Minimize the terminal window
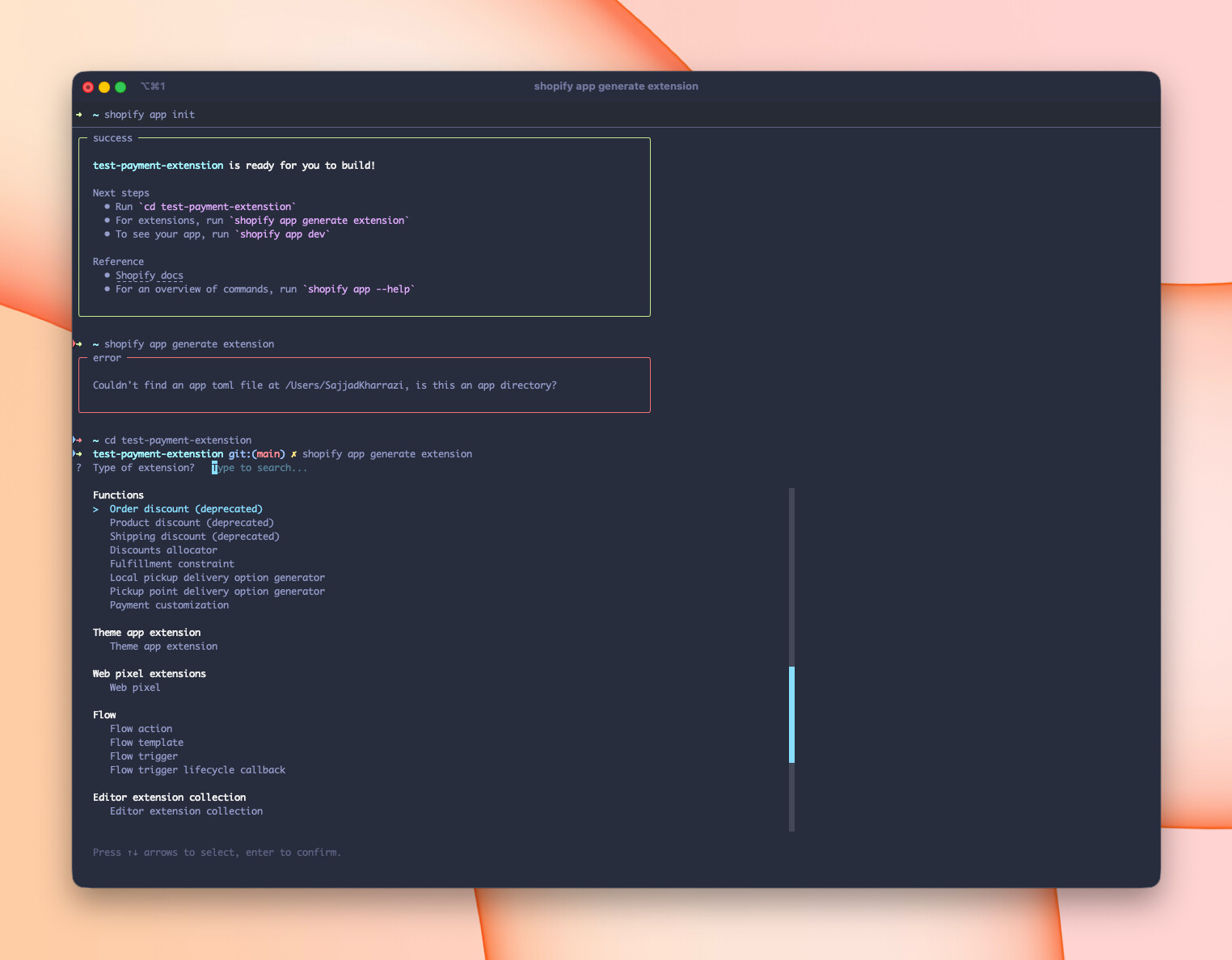 pos(104,87)
